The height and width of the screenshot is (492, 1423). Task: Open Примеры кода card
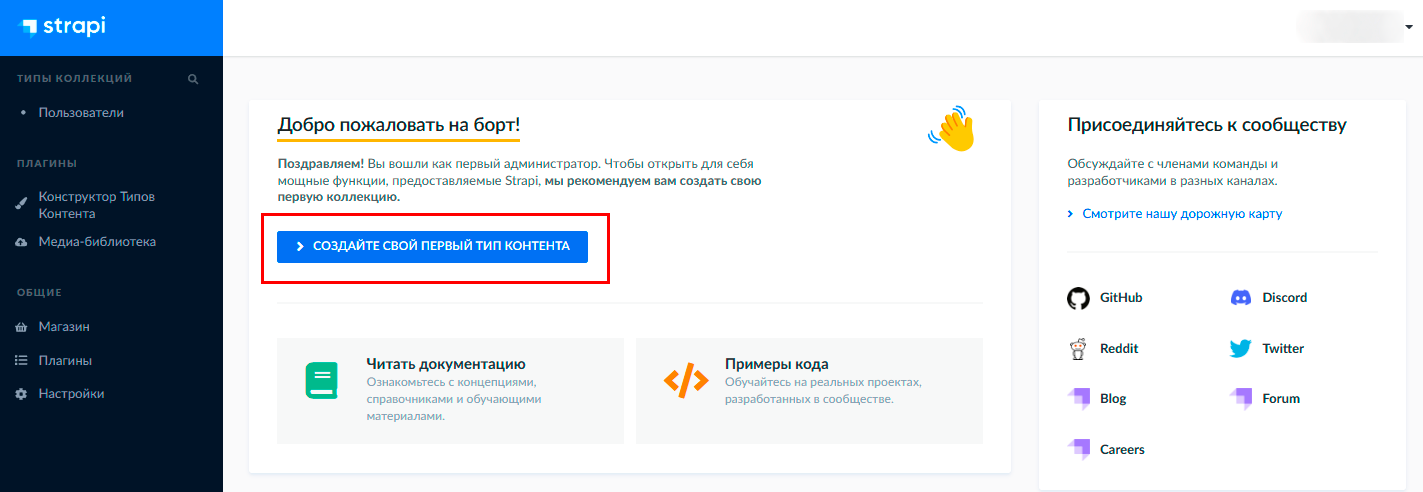(x=809, y=390)
